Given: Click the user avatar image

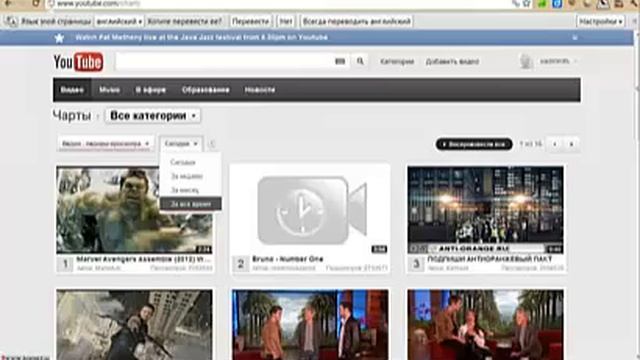Looking at the screenshot, I should click(526, 61).
